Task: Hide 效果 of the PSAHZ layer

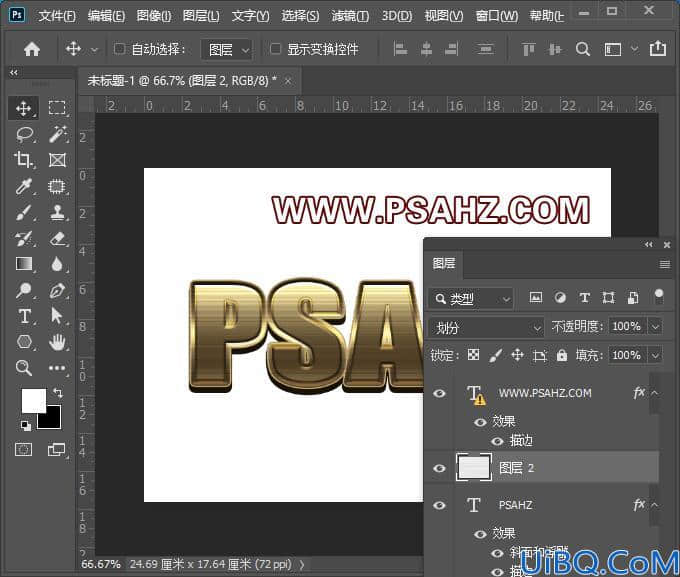Action: 480,534
